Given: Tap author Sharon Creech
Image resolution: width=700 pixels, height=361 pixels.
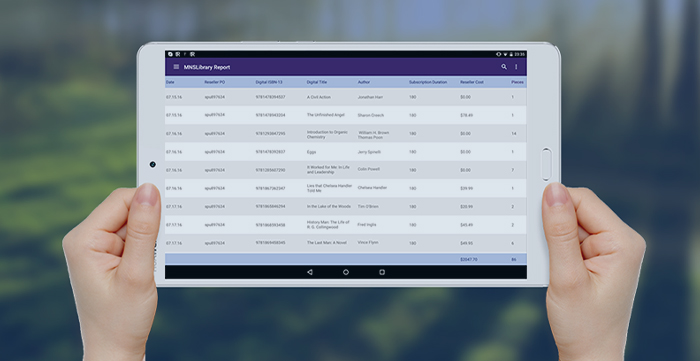Looking at the screenshot, I should coord(371,115).
